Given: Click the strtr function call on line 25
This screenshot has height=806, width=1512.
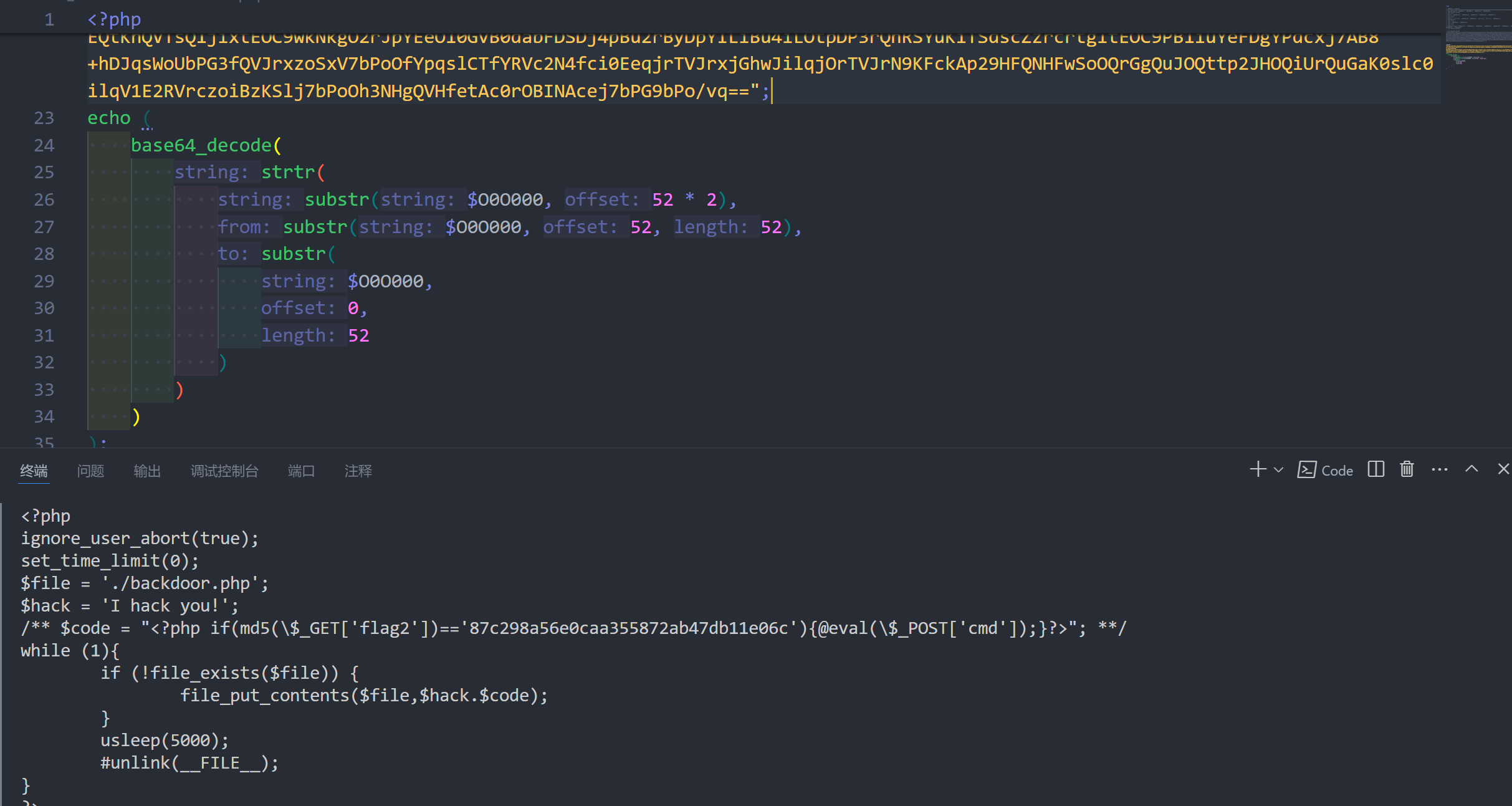Looking at the screenshot, I should click(288, 172).
